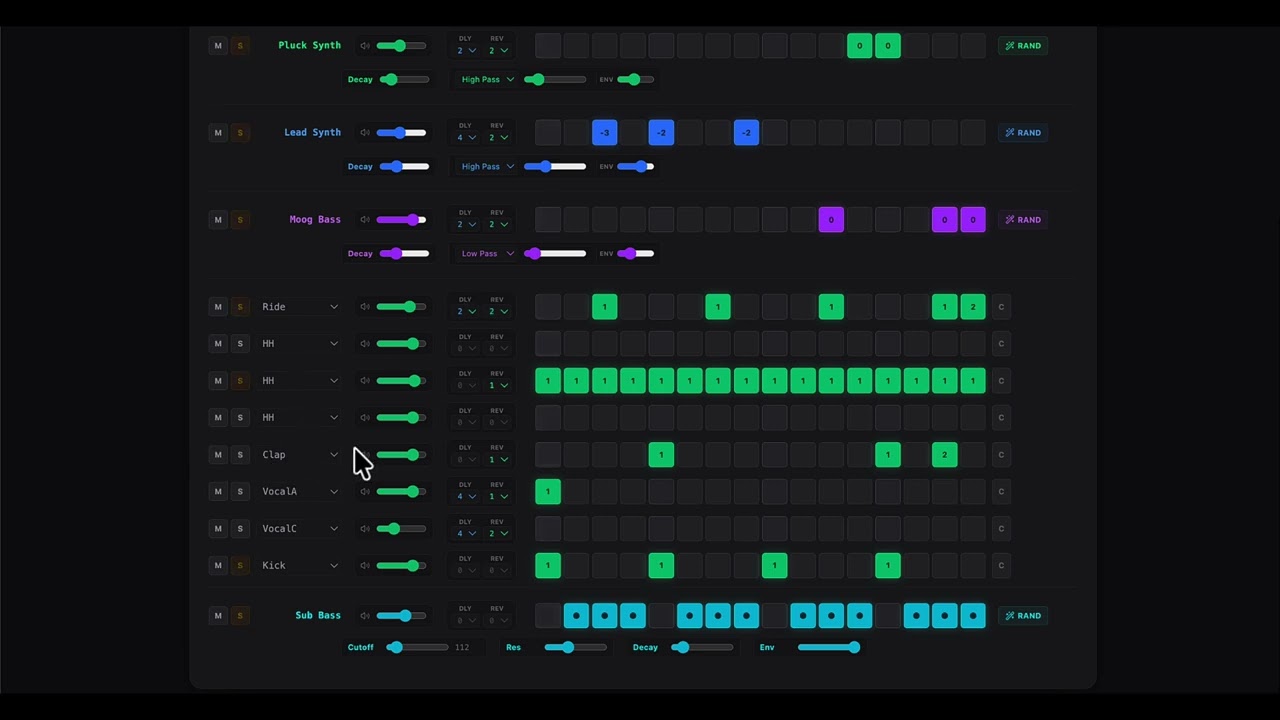Click the Kick row speaker icon
Screen dimensions: 1280x720
[365, 566]
